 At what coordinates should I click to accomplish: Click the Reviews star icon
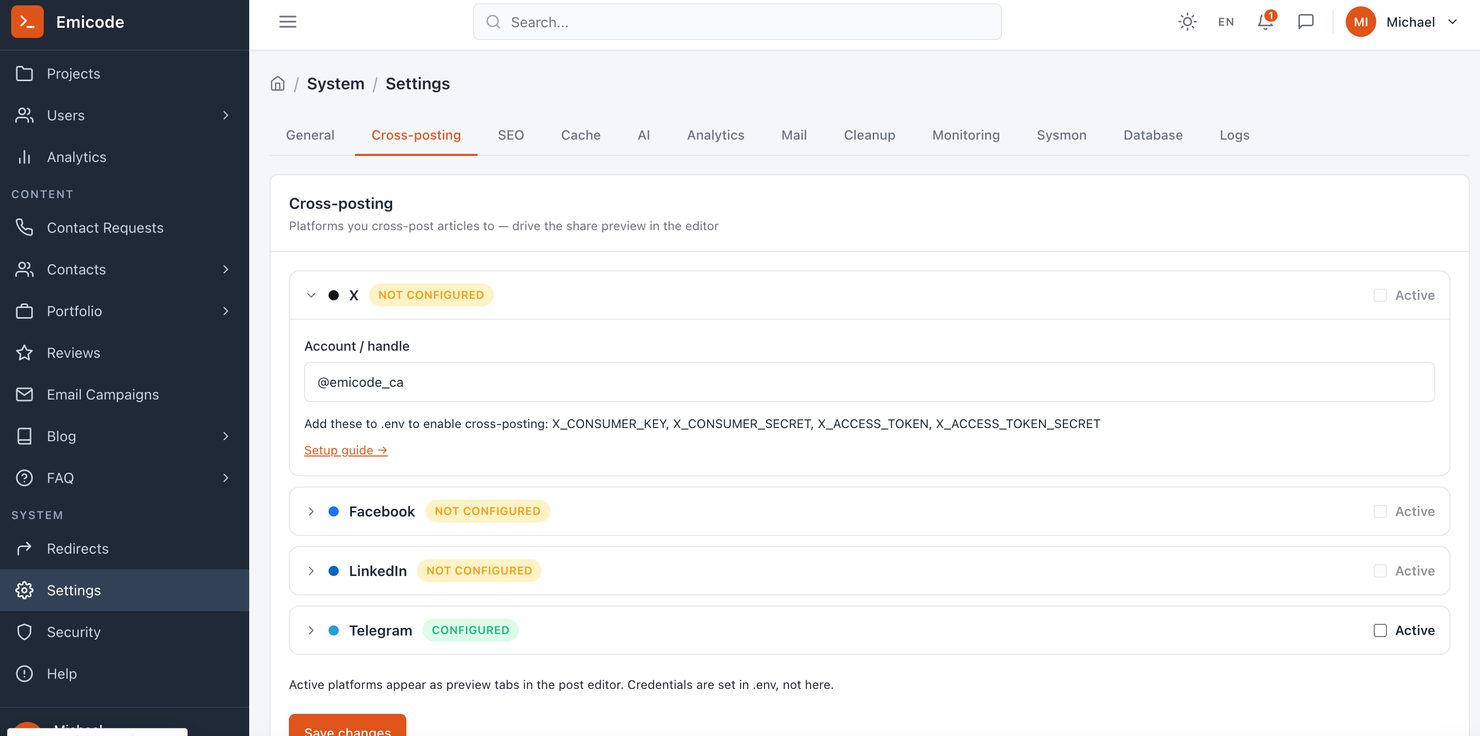(x=25, y=353)
